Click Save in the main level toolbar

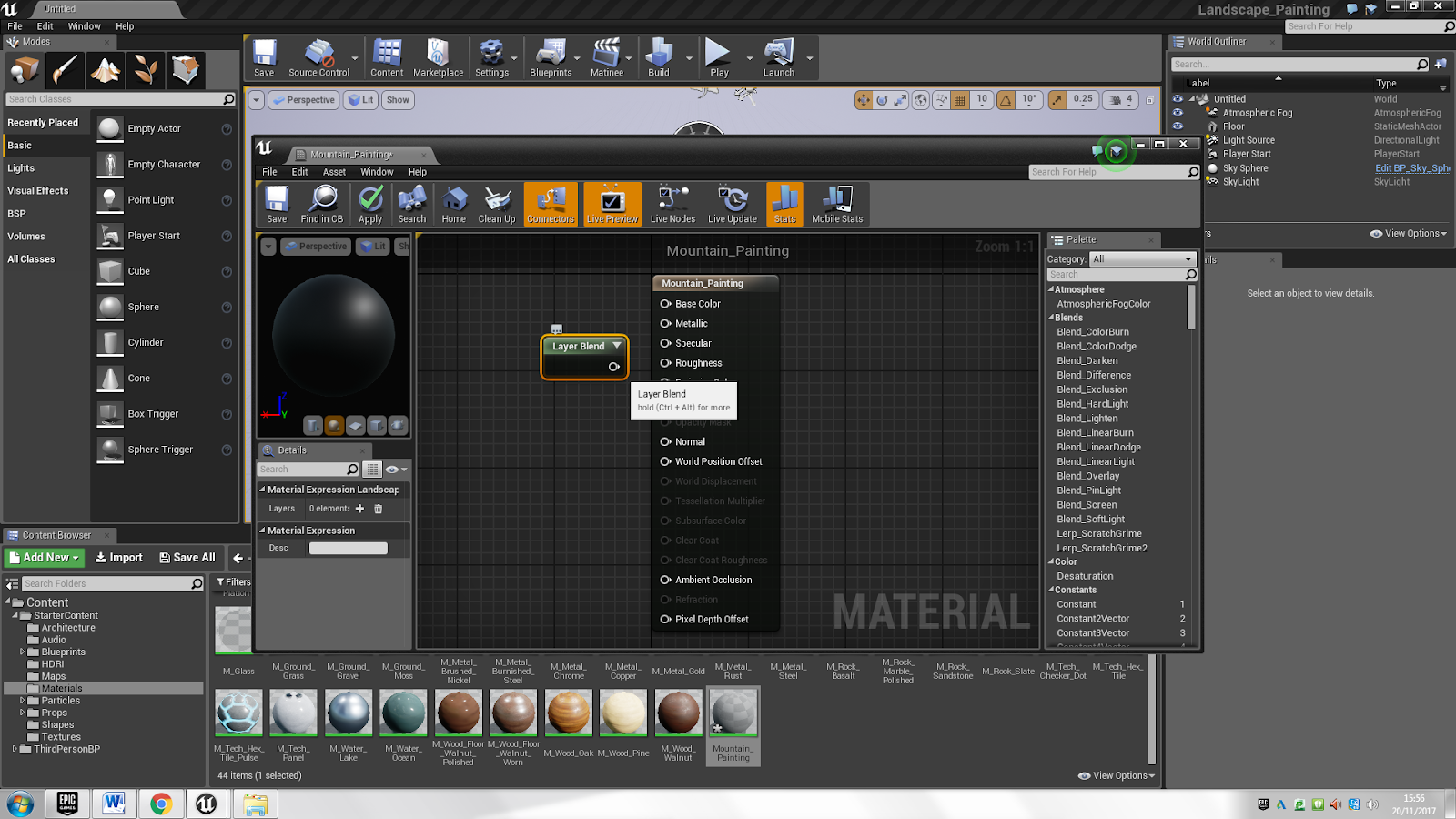tap(264, 58)
